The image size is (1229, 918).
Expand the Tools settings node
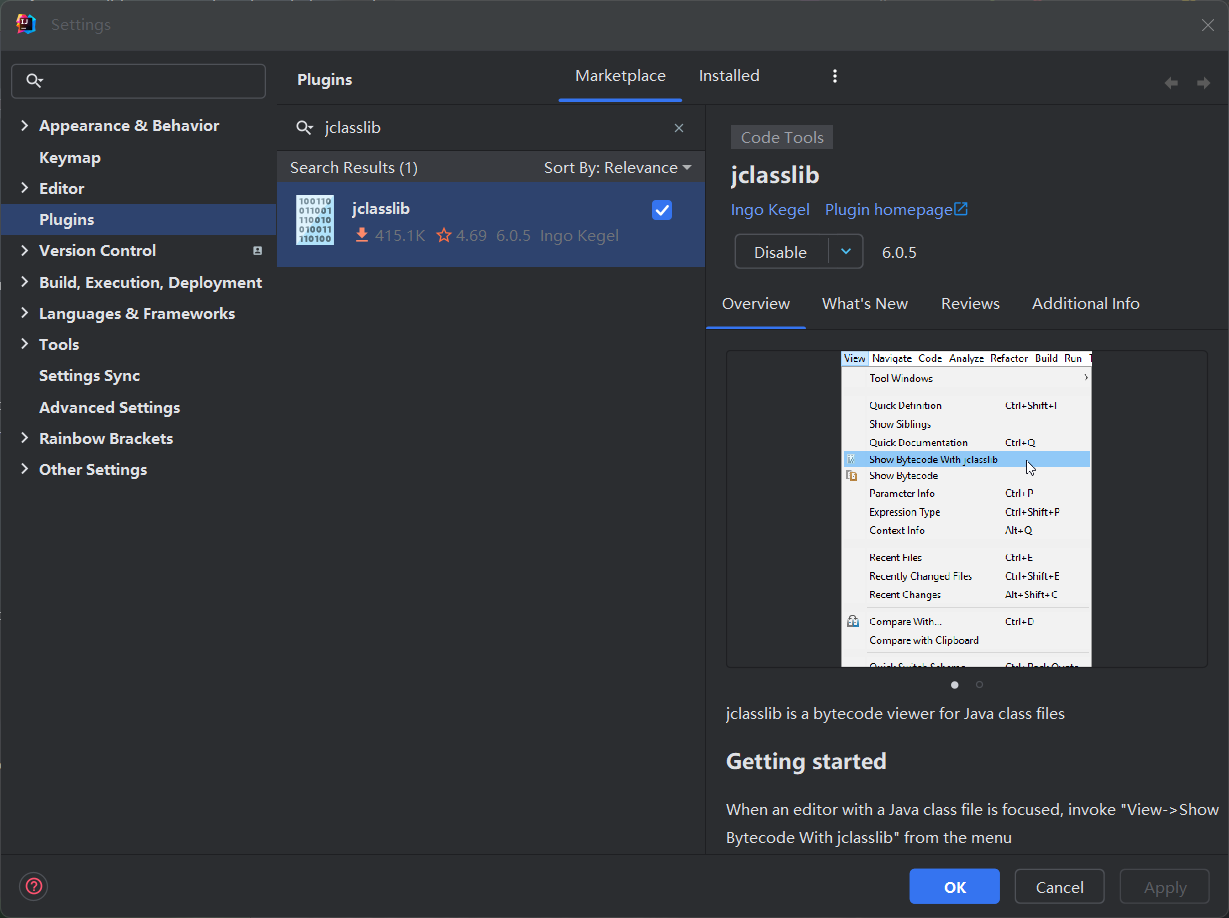(x=24, y=344)
